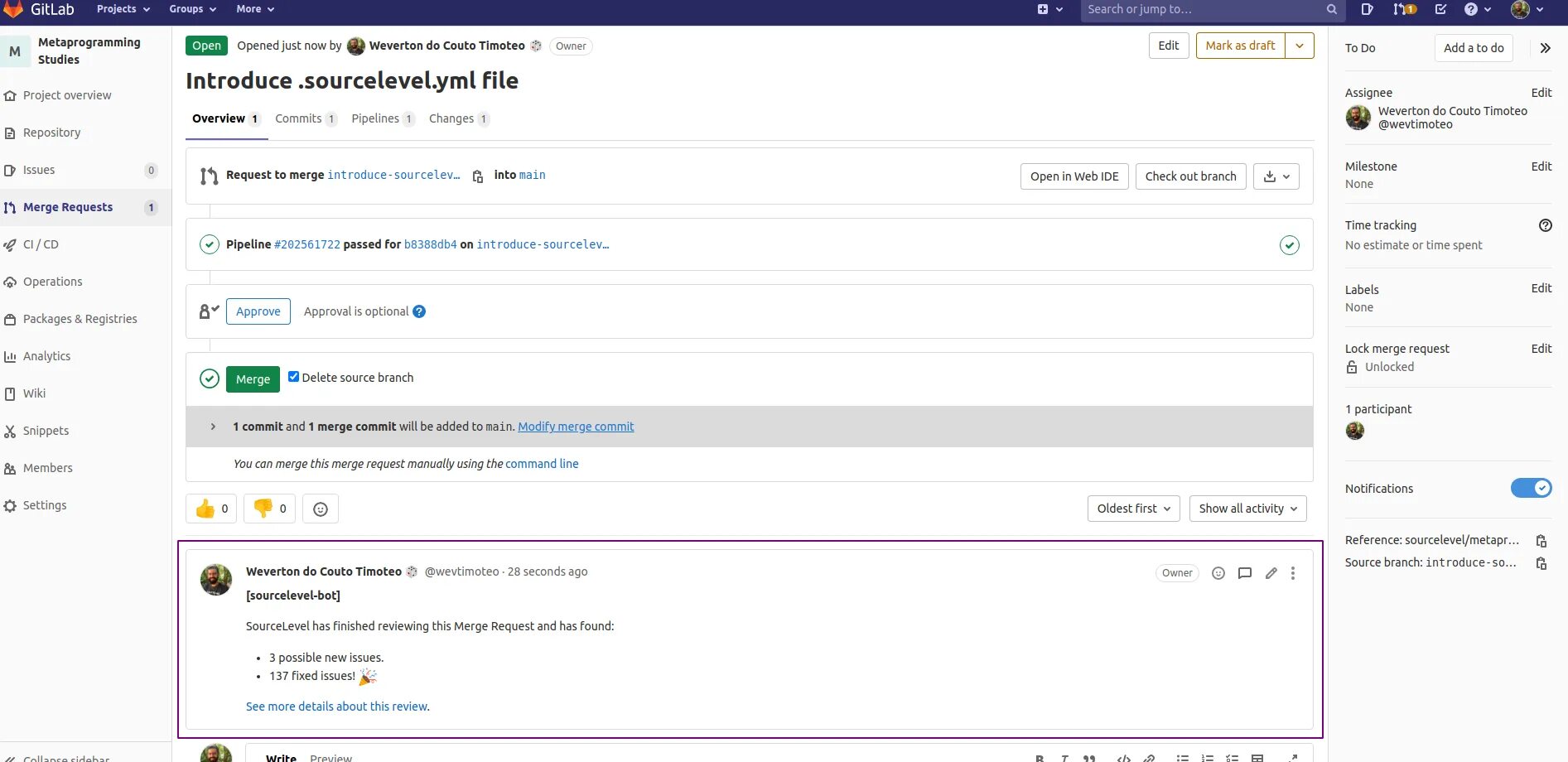1568x762 pixels.
Task: Switch to the Commits tab
Action: click(306, 118)
